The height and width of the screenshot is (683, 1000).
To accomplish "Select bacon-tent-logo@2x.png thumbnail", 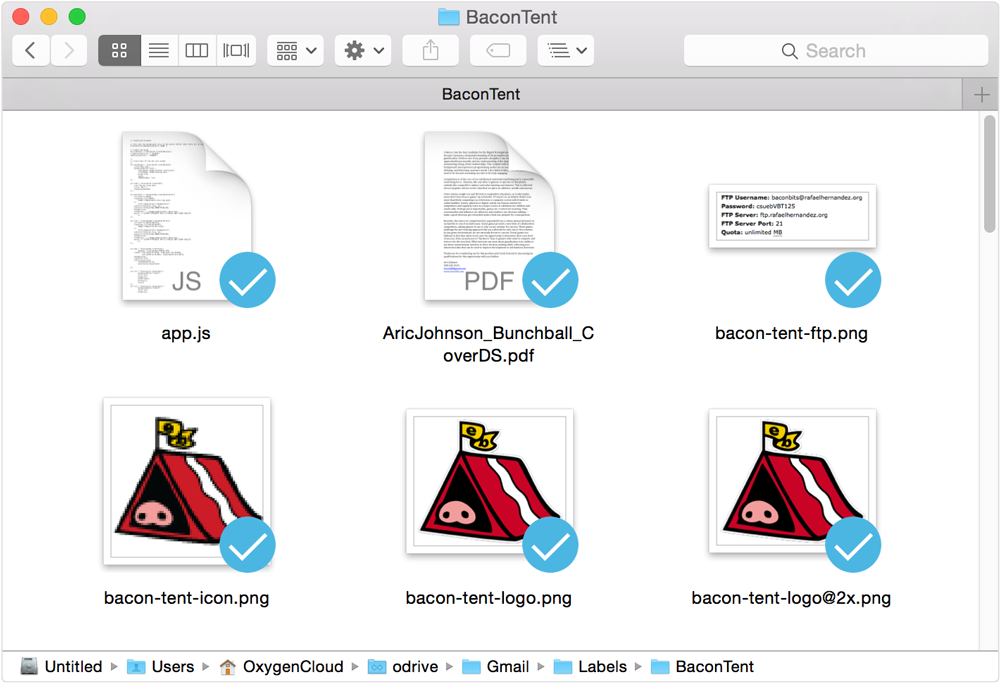I will click(792, 481).
